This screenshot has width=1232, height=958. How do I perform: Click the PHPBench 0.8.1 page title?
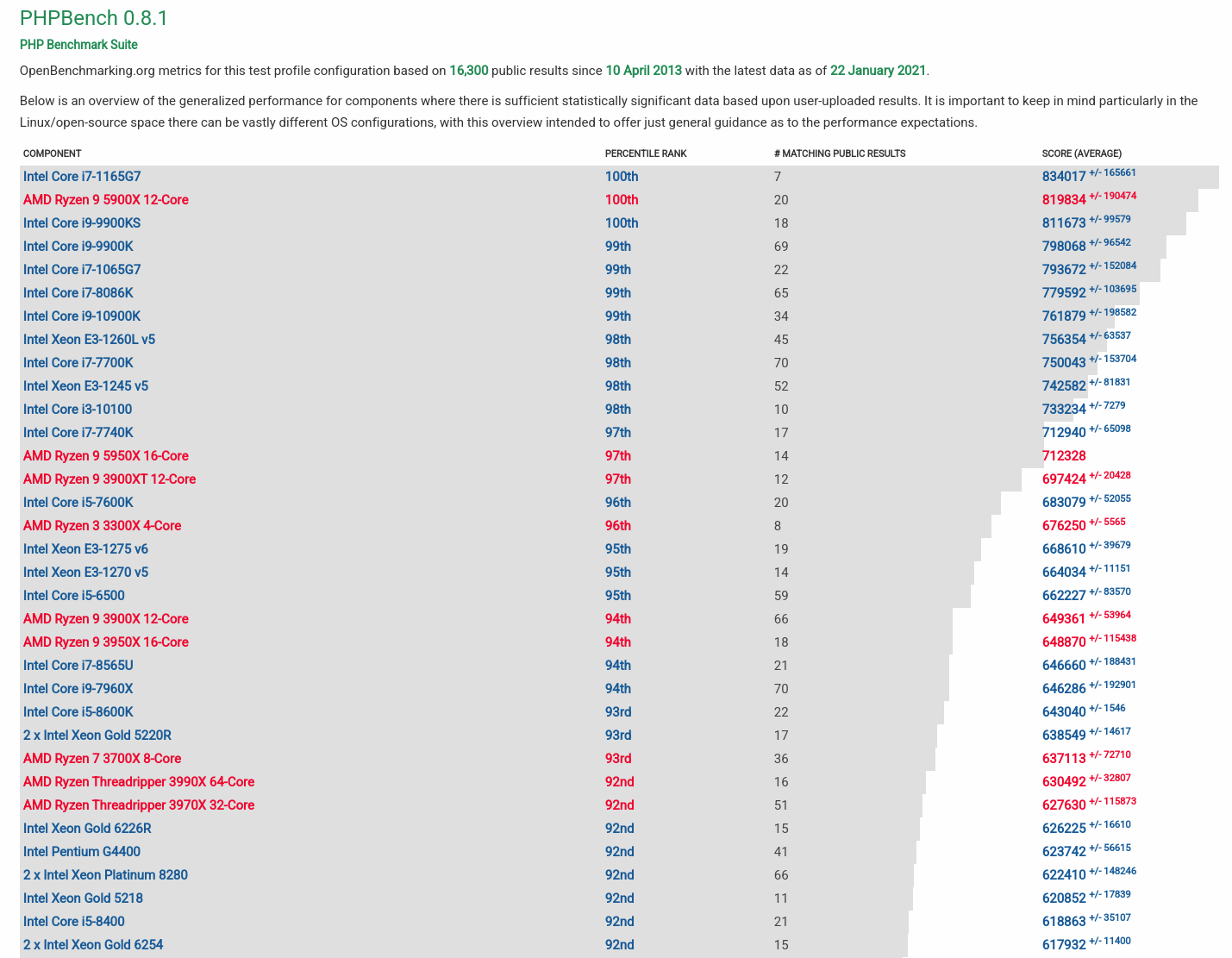[x=94, y=18]
